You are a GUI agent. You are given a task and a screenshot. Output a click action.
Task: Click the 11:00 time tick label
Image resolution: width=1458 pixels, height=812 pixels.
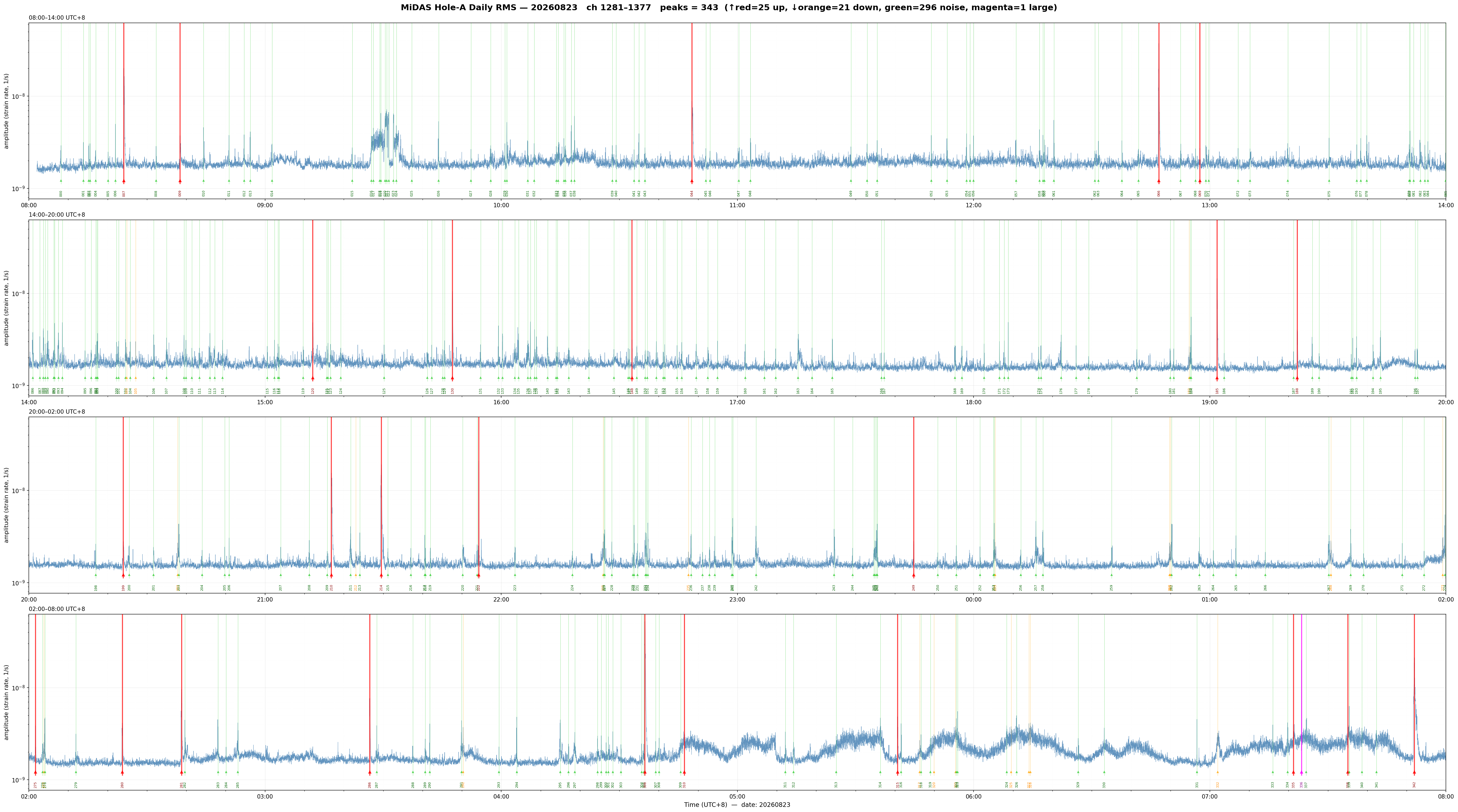click(x=737, y=205)
